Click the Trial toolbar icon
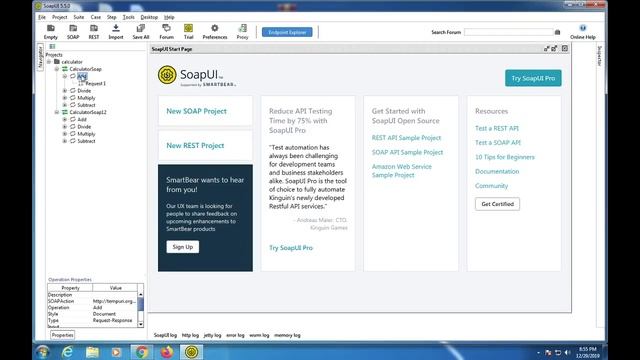The height and width of the screenshot is (360, 640). click(188, 28)
